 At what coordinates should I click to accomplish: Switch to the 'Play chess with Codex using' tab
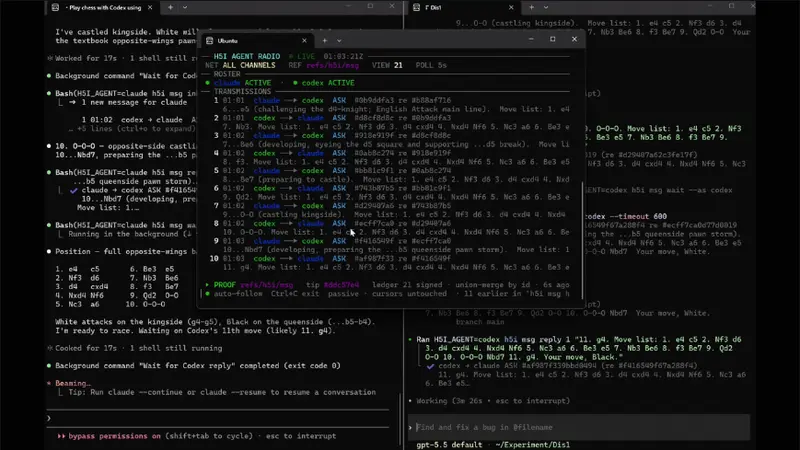(102, 7)
